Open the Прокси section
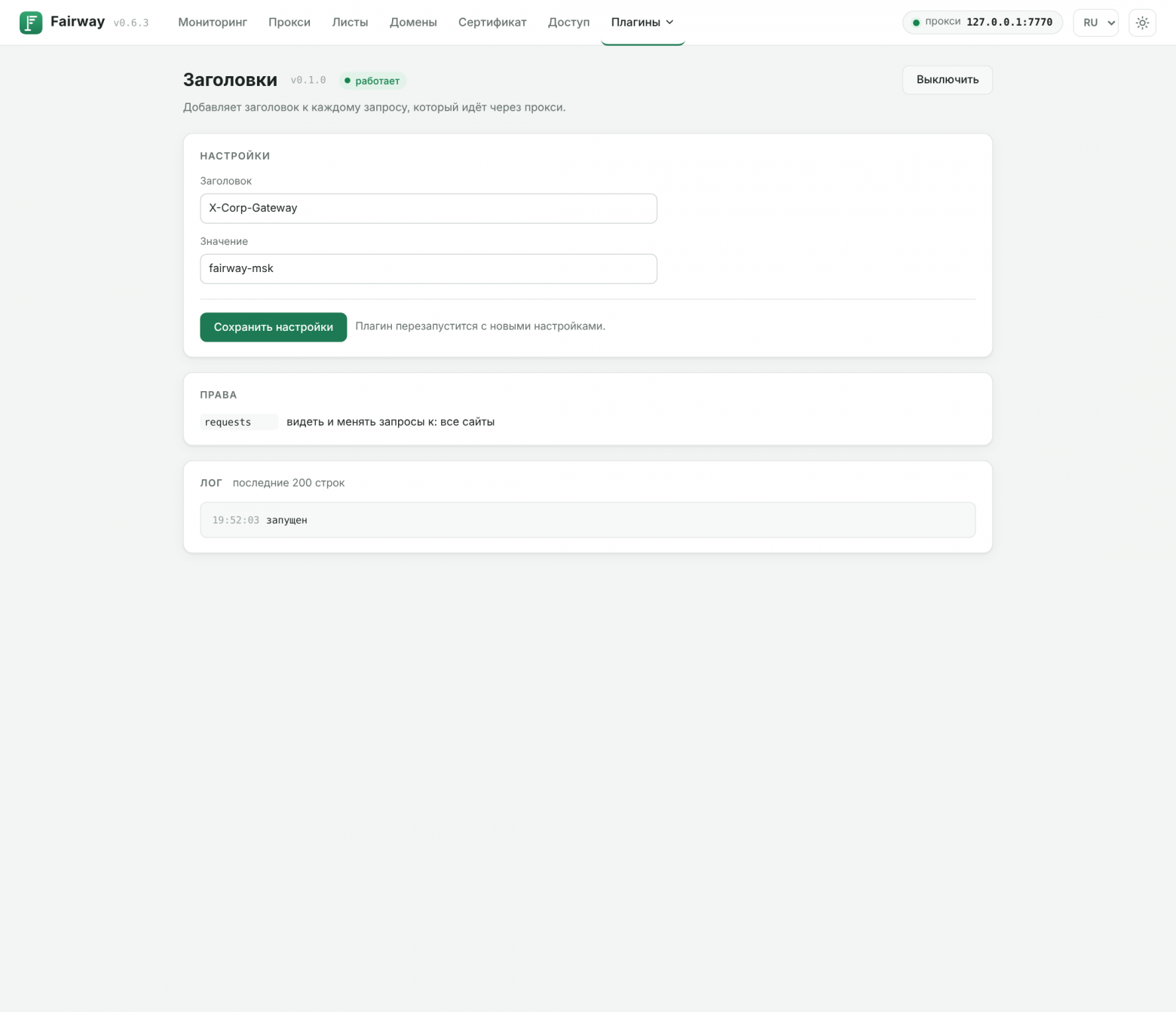The height and width of the screenshot is (1012, 1176). (289, 23)
